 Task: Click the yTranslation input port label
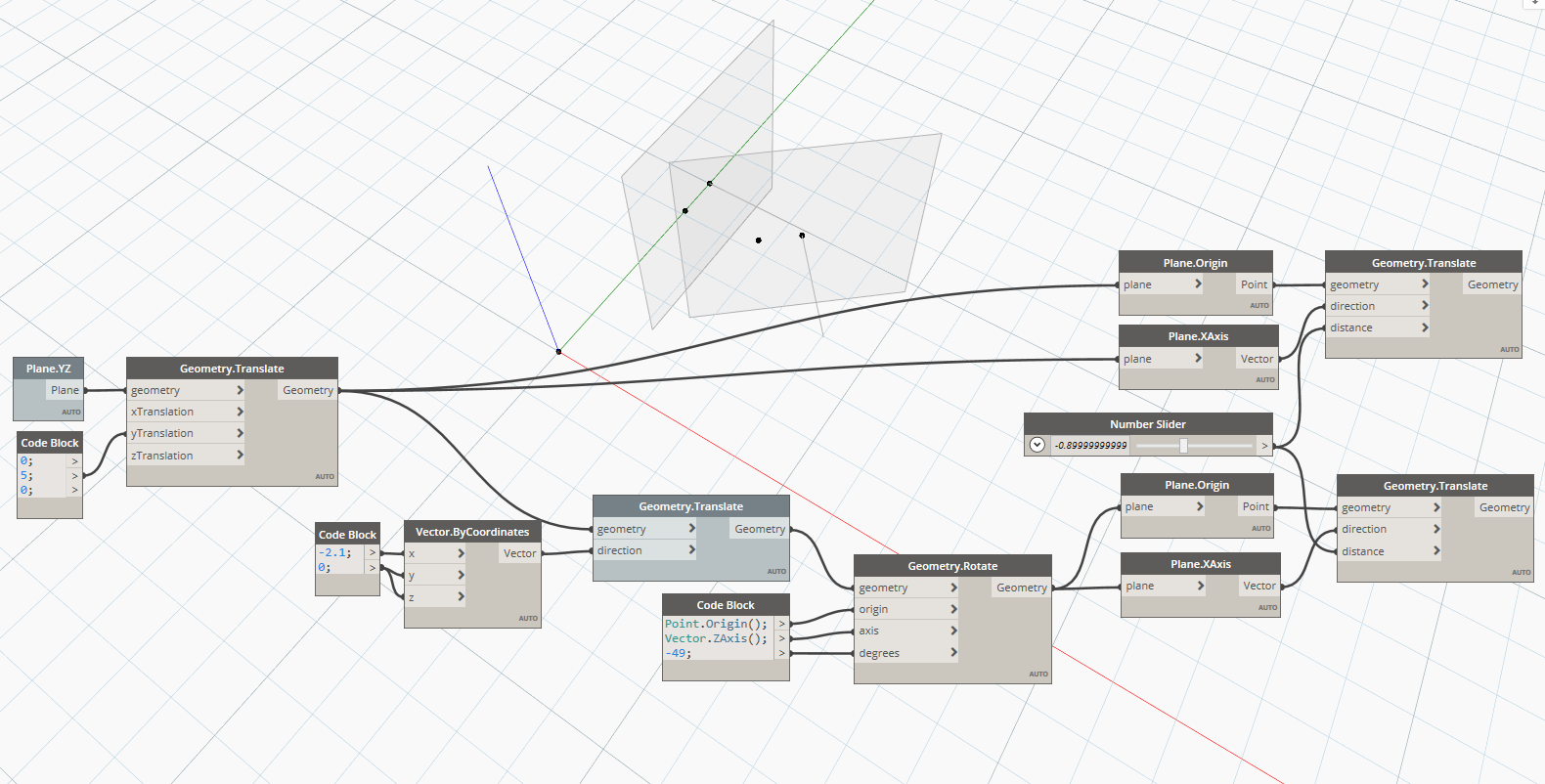pyautogui.click(x=162, y=433)
